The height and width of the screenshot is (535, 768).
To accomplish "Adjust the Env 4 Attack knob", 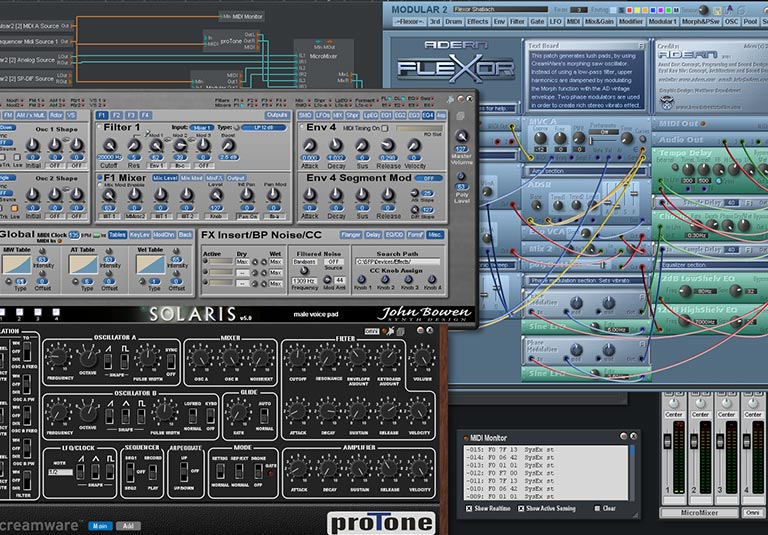I will click(x=310, y=145).
